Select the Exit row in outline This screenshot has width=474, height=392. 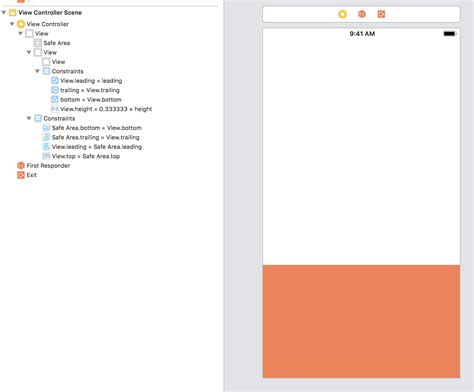coord(32,175)
